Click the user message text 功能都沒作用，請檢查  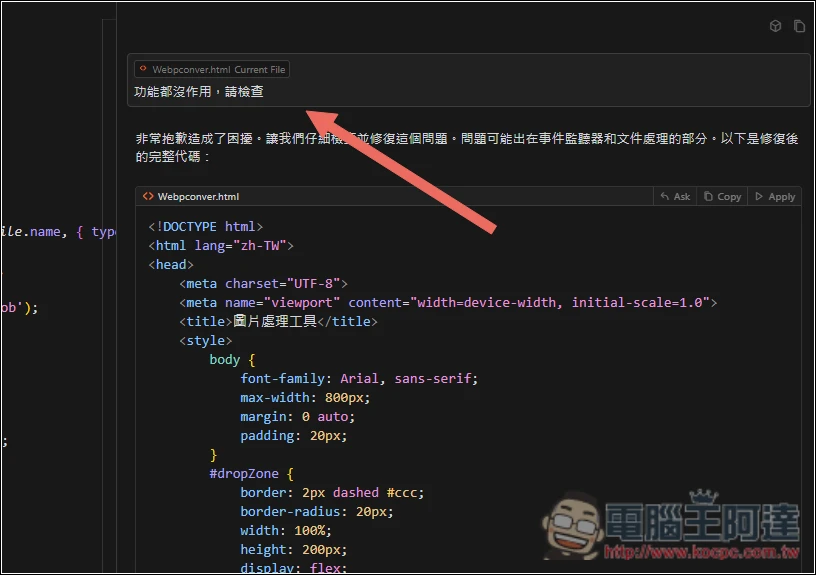pos(199,92)
